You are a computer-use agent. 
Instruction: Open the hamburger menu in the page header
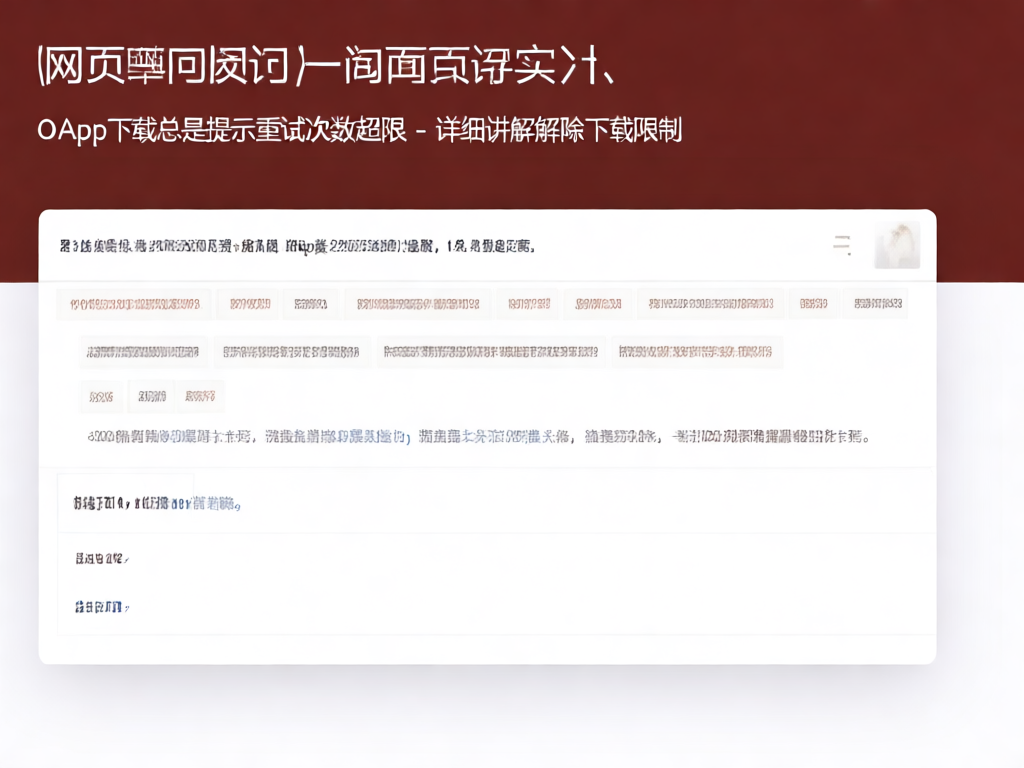click(x=842, y=243)
